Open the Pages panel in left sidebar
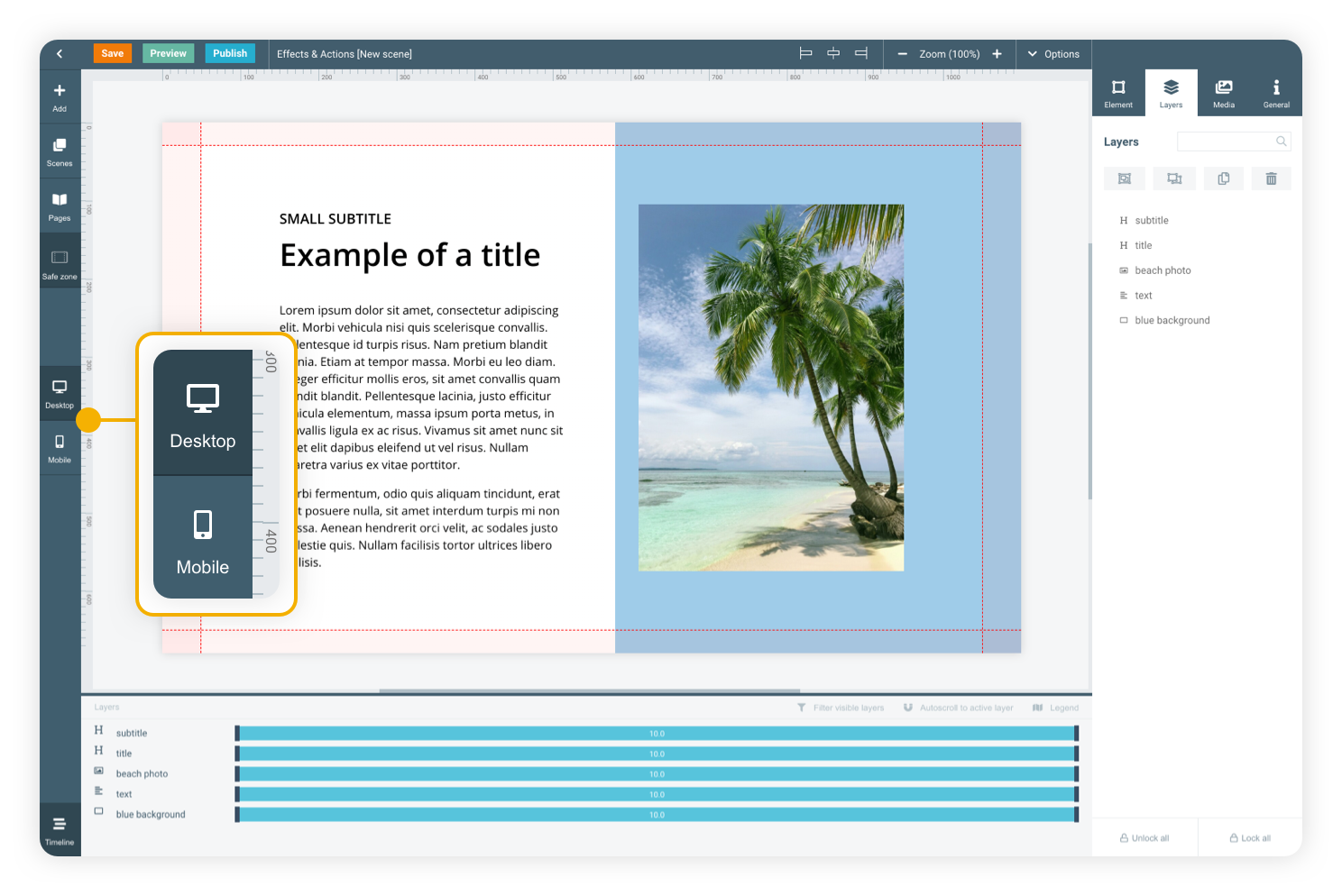Screen dimensions: 1342x896 [x=60, y=206]
